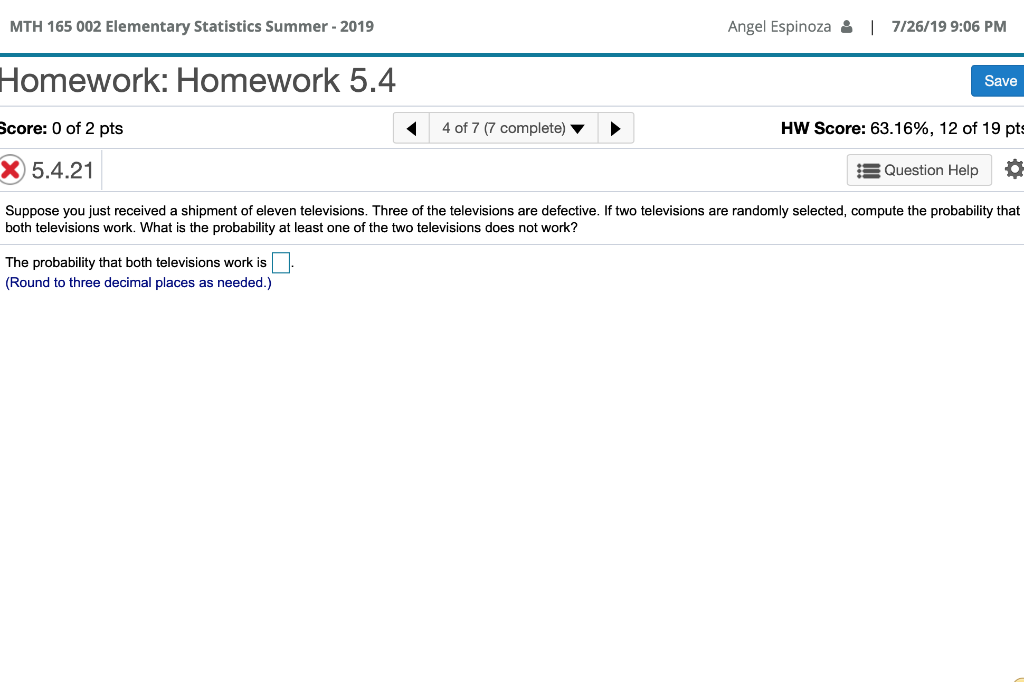Select the 5.4.21 question label
The height and width of the screenshot is (682, 1024).
62,170
